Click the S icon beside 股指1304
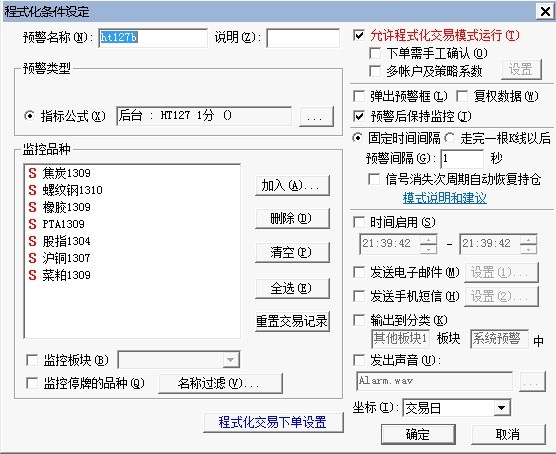 [32, 241]
